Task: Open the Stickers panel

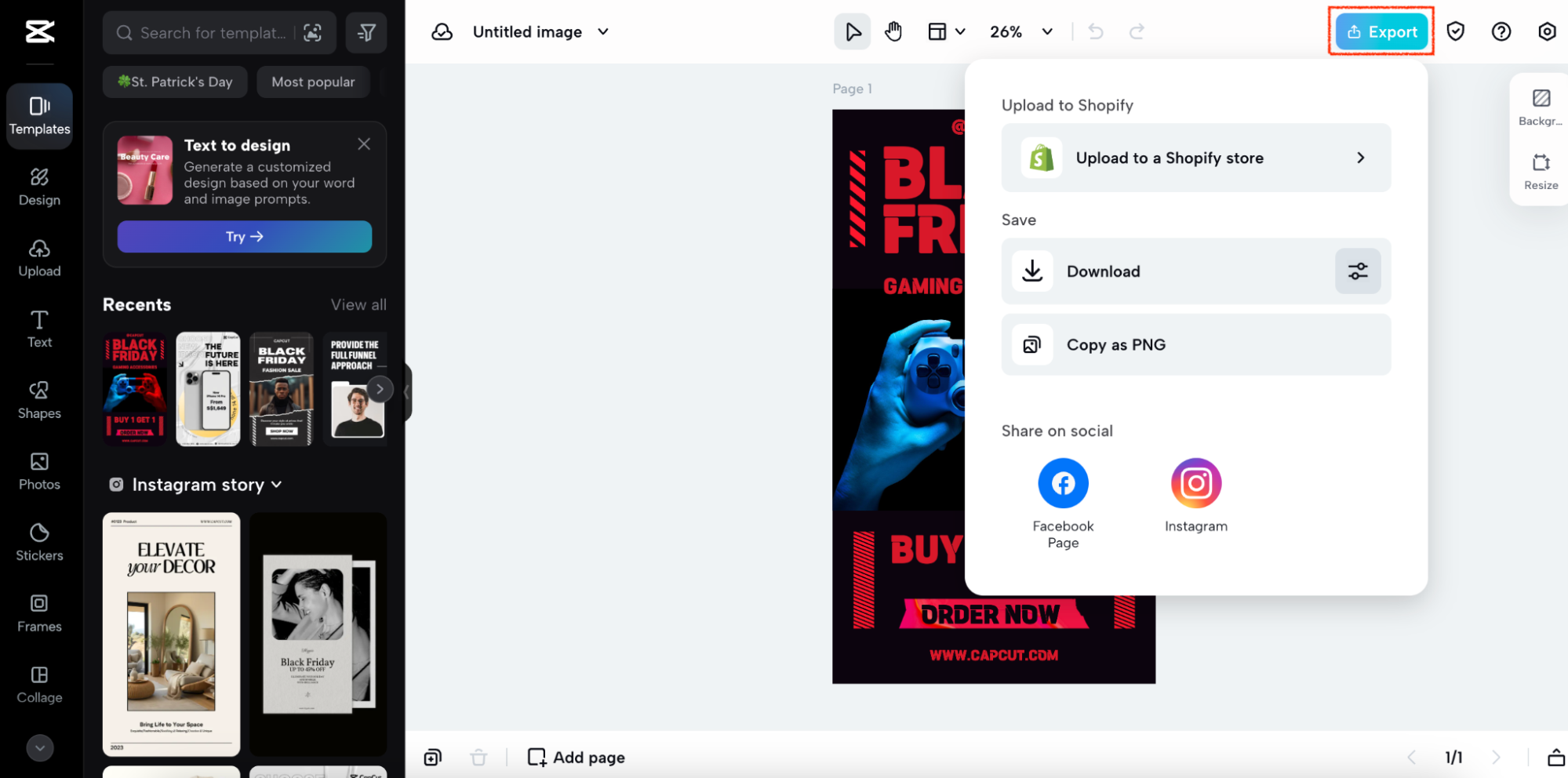Action: tap(40, 543)
